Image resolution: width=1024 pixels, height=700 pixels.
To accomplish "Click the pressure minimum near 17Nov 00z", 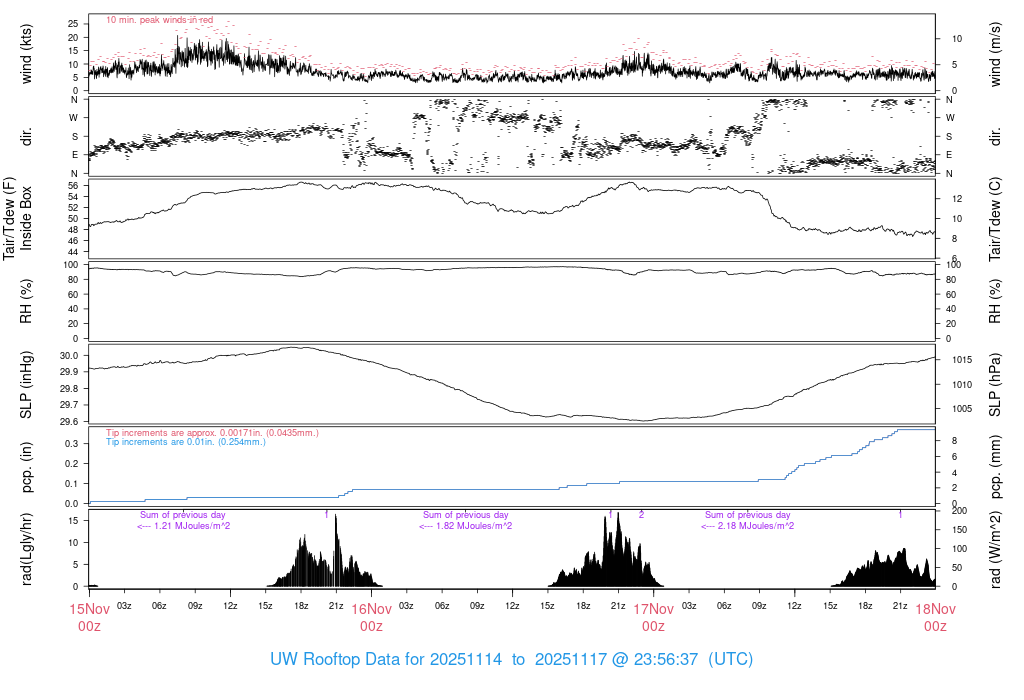I will (643, 421).
